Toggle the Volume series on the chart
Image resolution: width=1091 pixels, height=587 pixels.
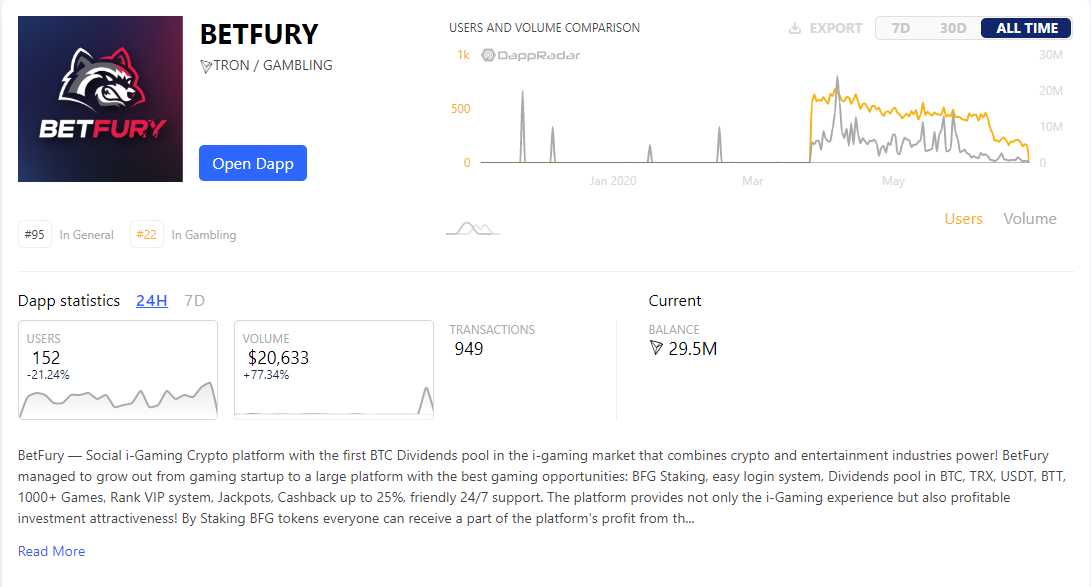pyautogui.click(x=1029, y=219)
